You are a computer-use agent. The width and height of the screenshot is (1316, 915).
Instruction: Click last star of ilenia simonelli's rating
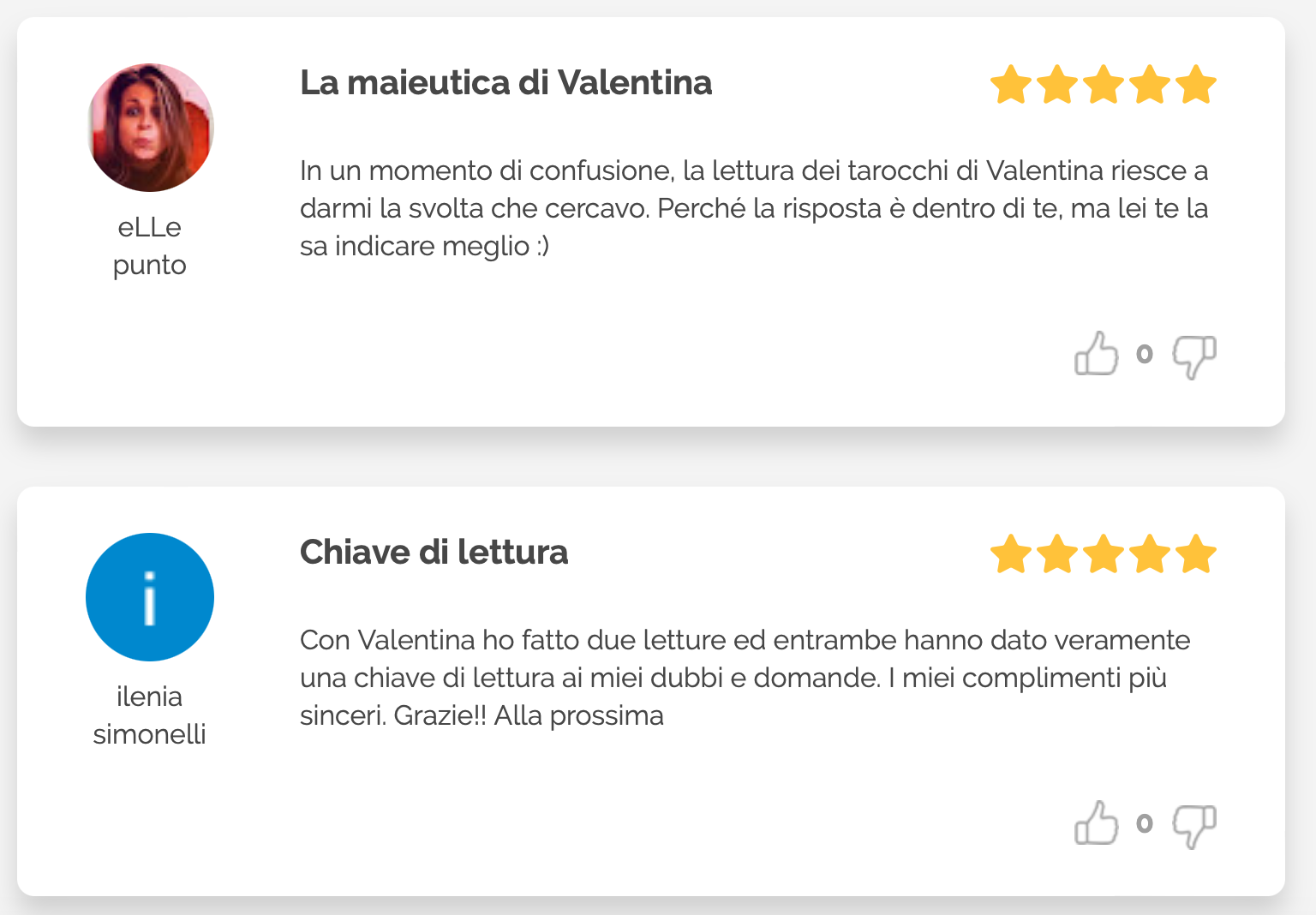[x=1195, y=554]
